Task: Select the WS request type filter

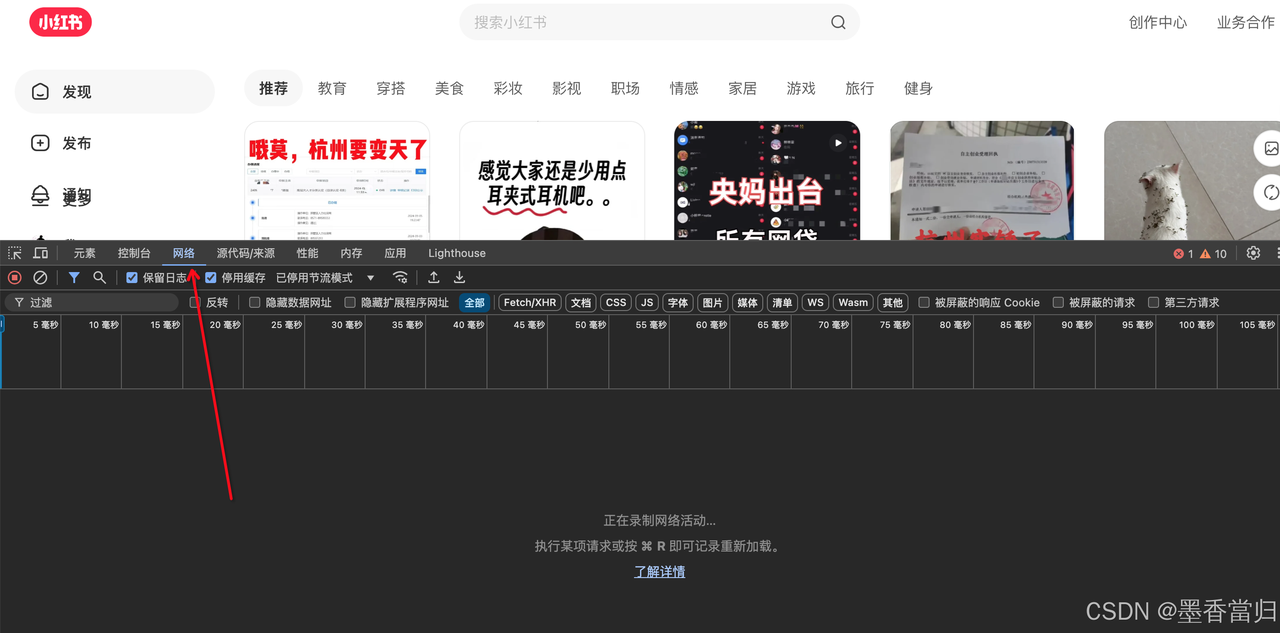Action: (x=815, y=302)
